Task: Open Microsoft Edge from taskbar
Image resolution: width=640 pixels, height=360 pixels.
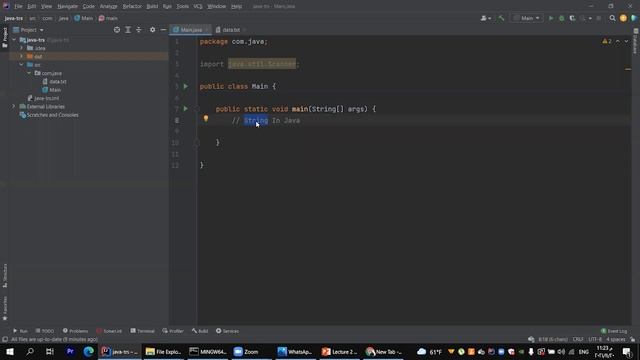Action: coord(89,351)
